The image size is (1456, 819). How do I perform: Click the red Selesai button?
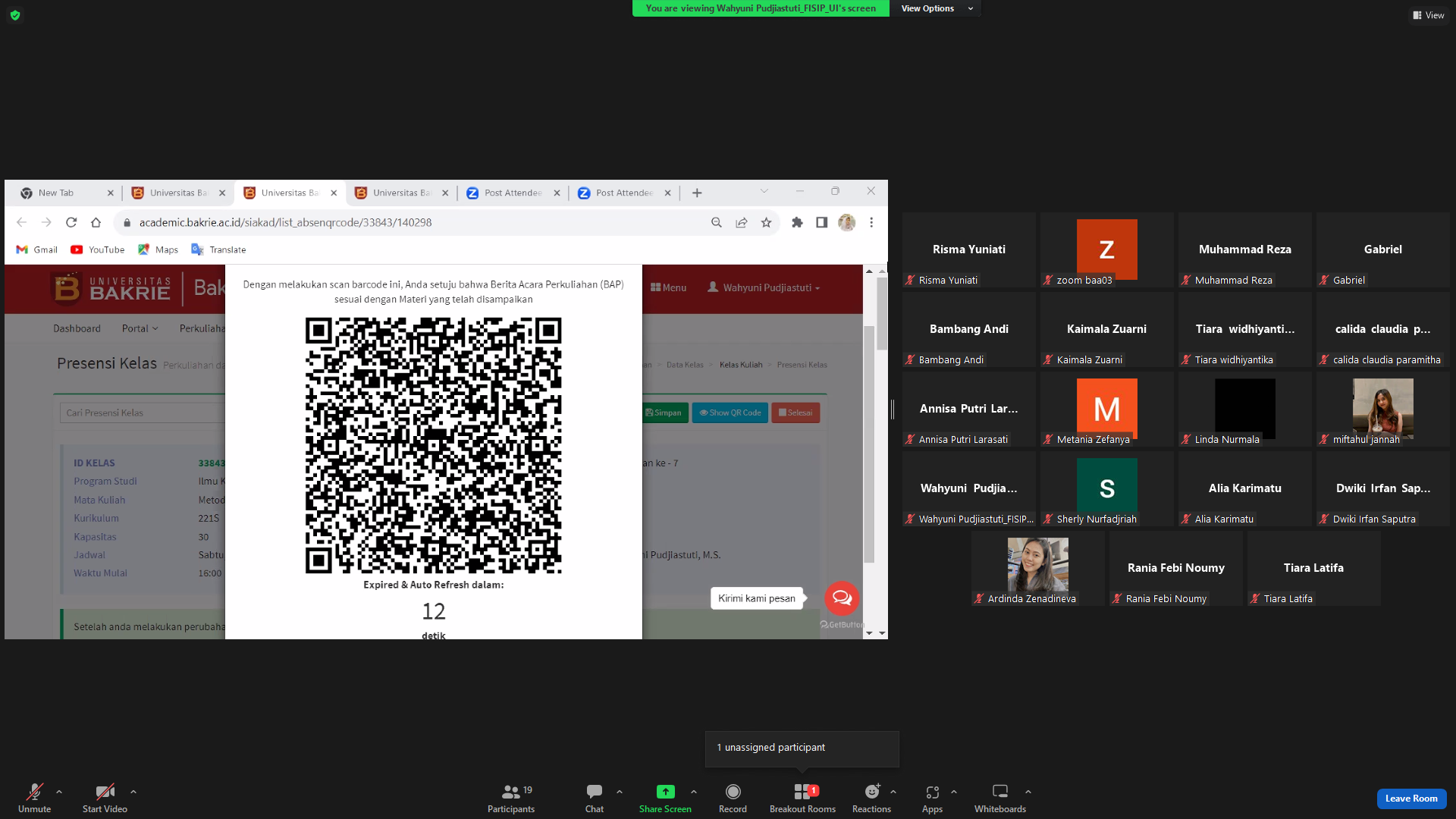coord(795,413)
